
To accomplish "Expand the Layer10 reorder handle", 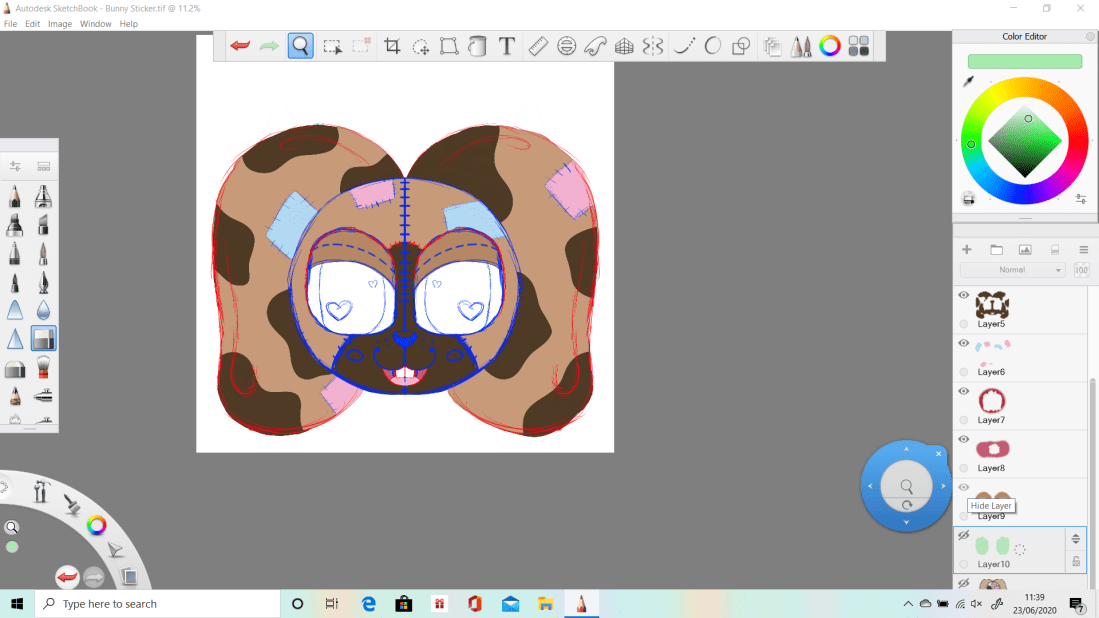I will tap(1076, 538).
